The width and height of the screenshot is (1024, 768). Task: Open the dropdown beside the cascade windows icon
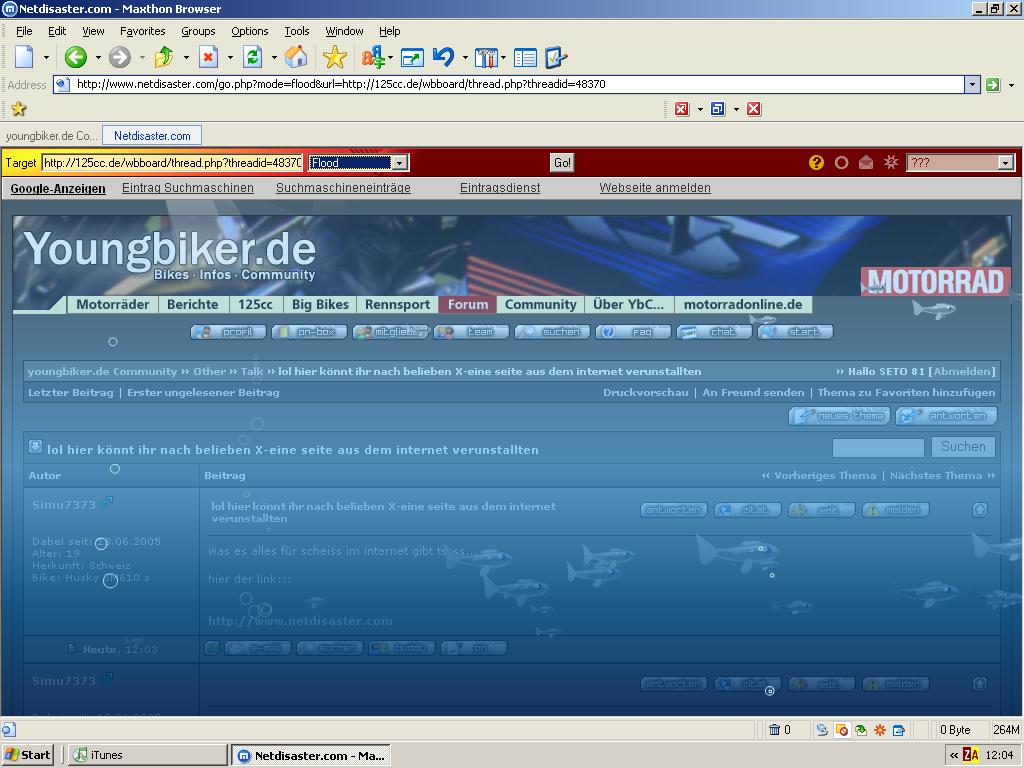coord(736,109)
